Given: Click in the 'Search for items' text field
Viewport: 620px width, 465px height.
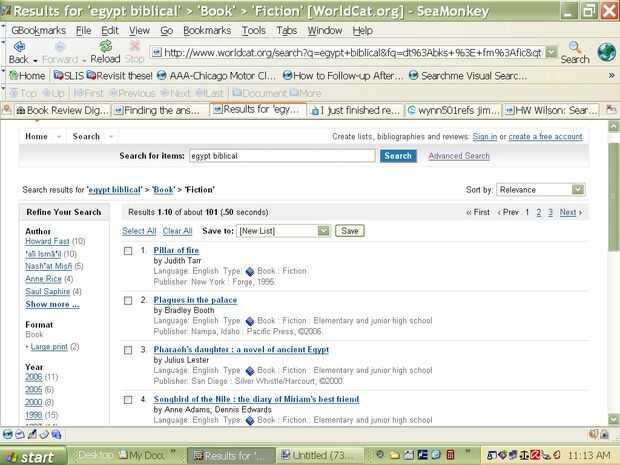Looking at the screenshot, I should point(282,156).
